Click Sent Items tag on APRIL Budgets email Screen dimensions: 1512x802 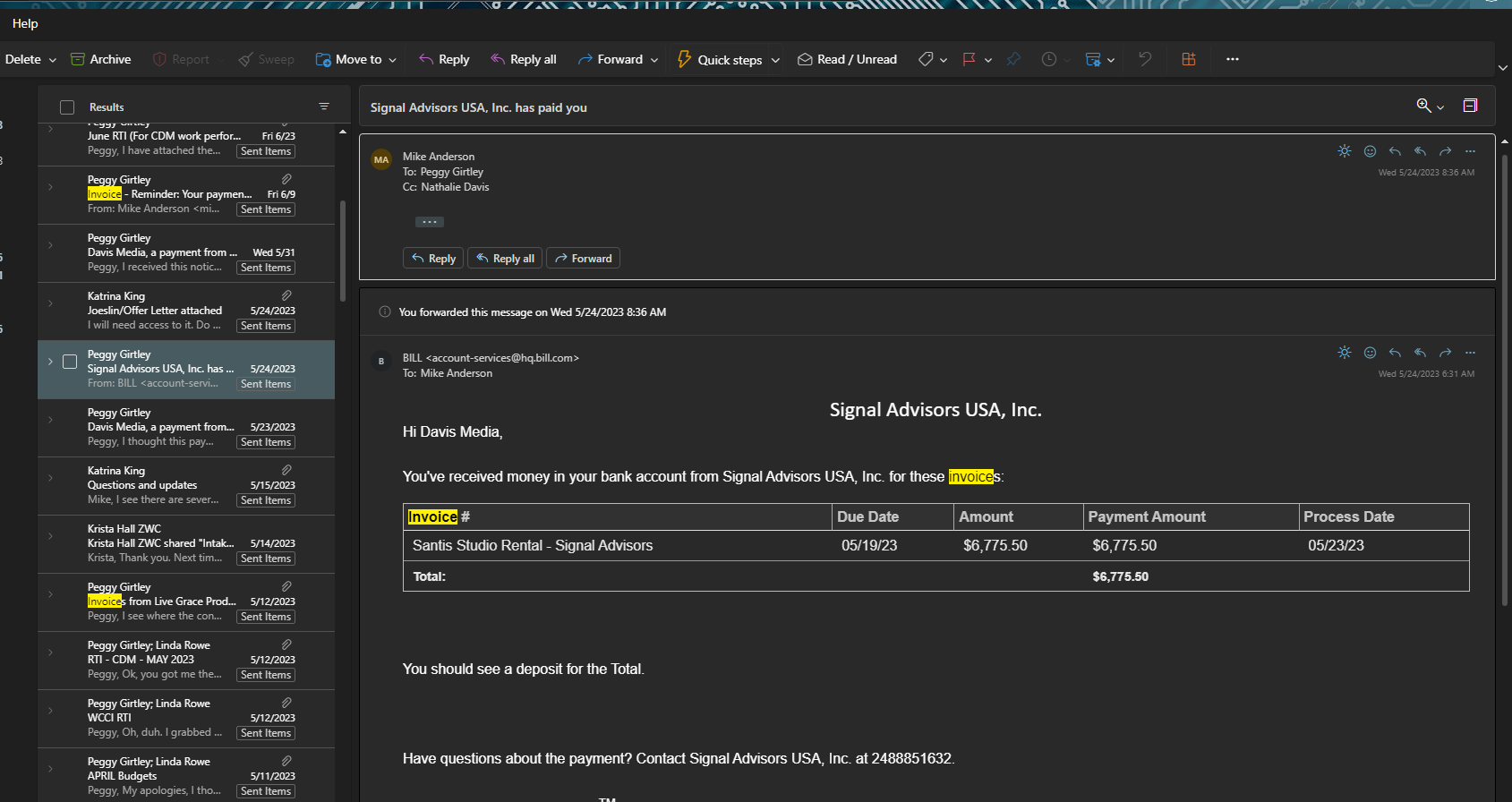pos(266,791)
